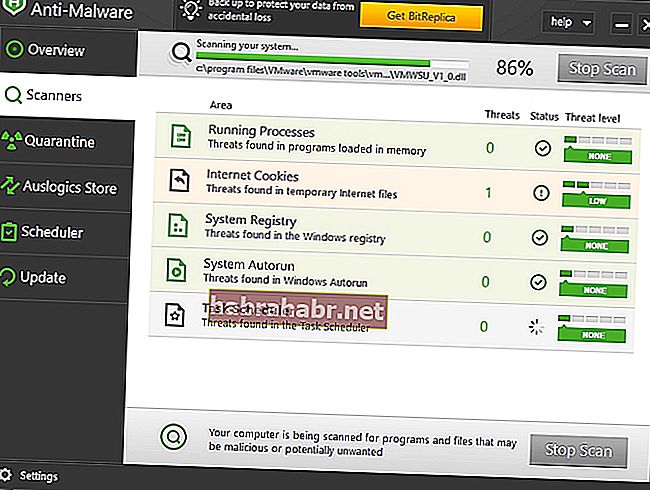The width and height of the screenshot is (650, 490).
Task: Click the Area column header
Action: coord(221,105)
